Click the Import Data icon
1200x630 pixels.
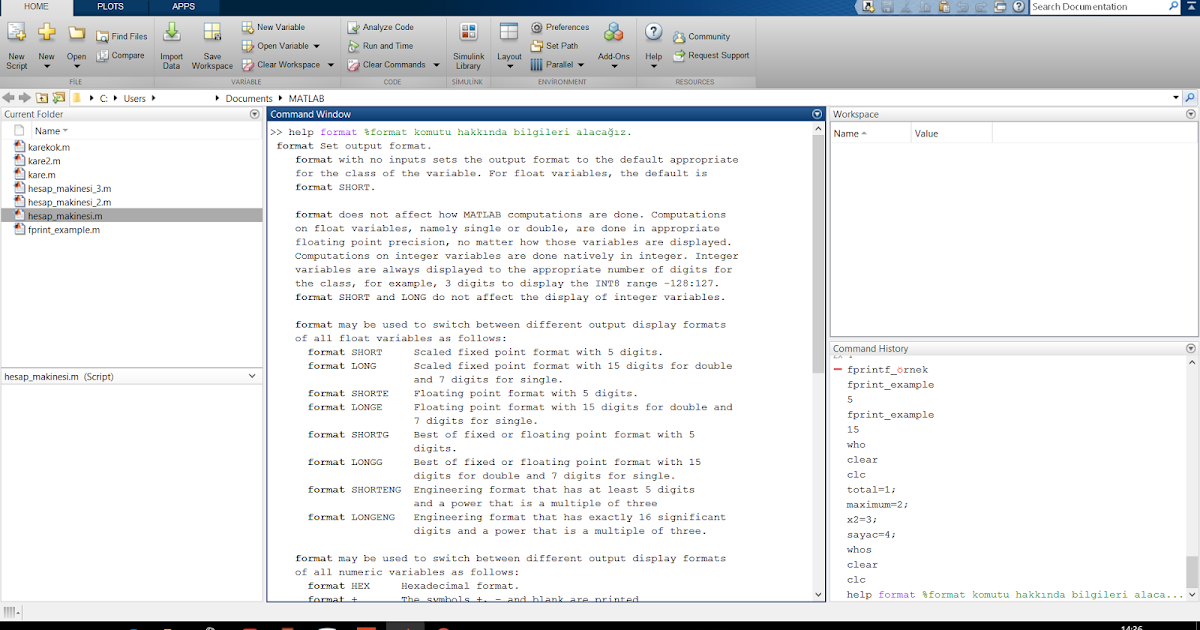coord(172,38)
